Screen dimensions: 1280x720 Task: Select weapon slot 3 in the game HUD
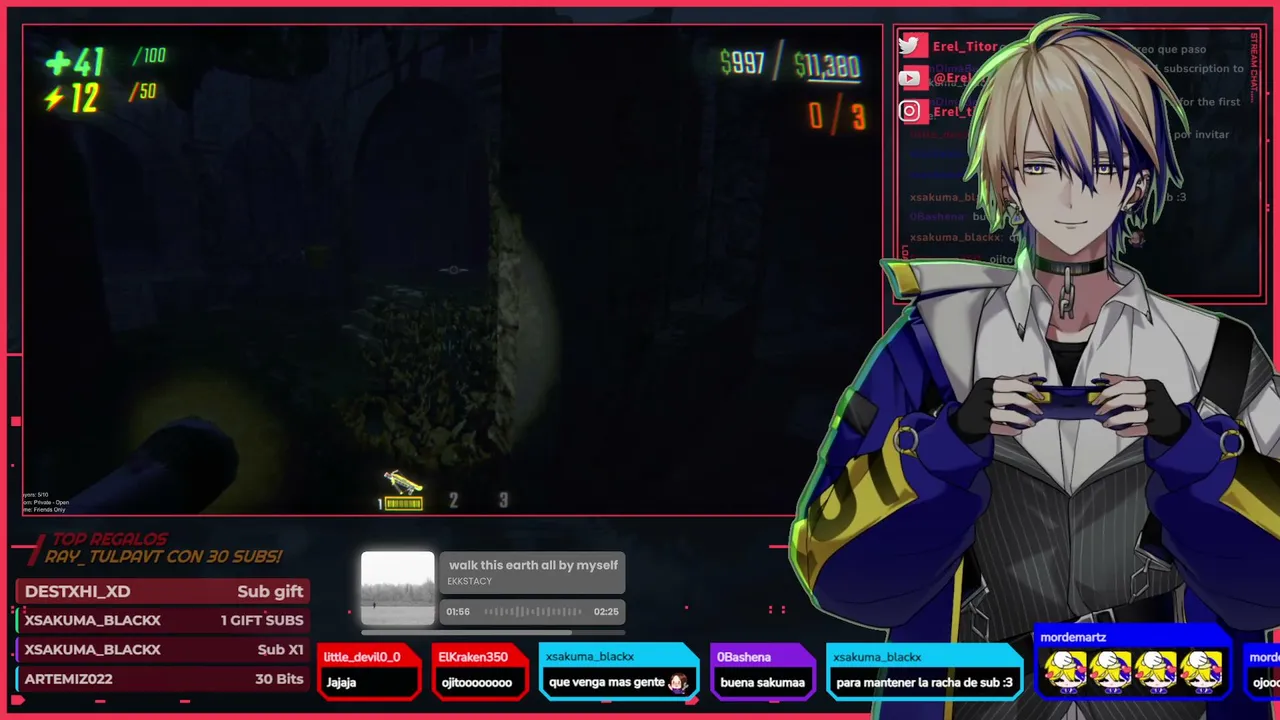tap(503, 500)
